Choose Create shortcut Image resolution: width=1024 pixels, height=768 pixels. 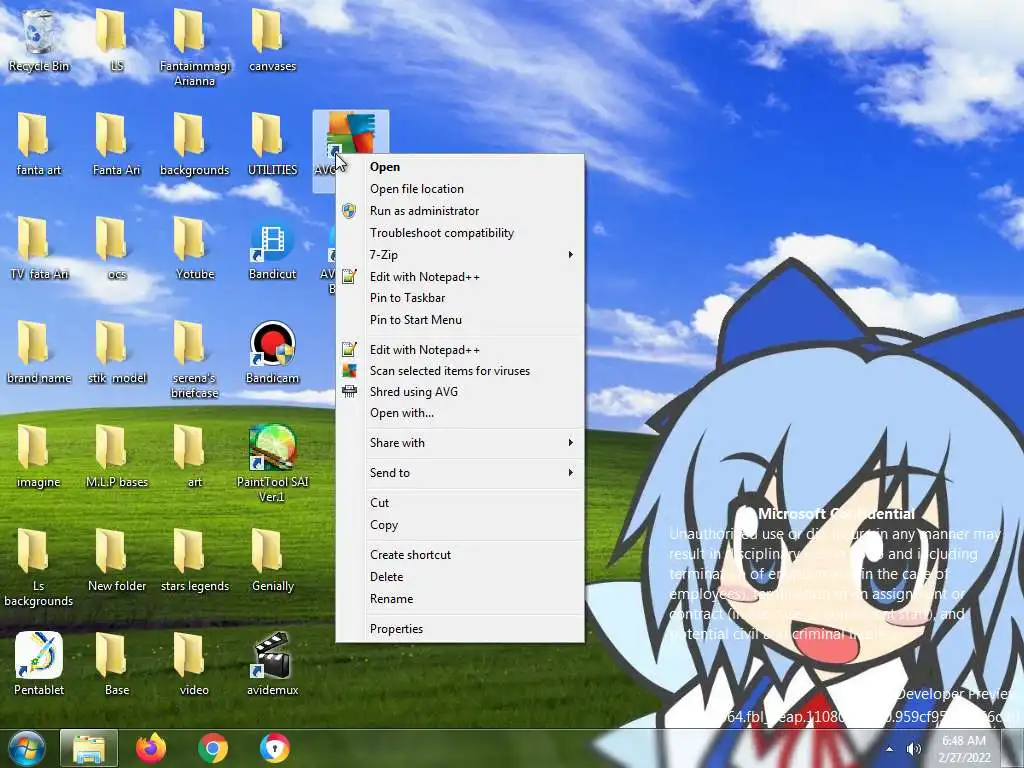click(x=460, y=554)
